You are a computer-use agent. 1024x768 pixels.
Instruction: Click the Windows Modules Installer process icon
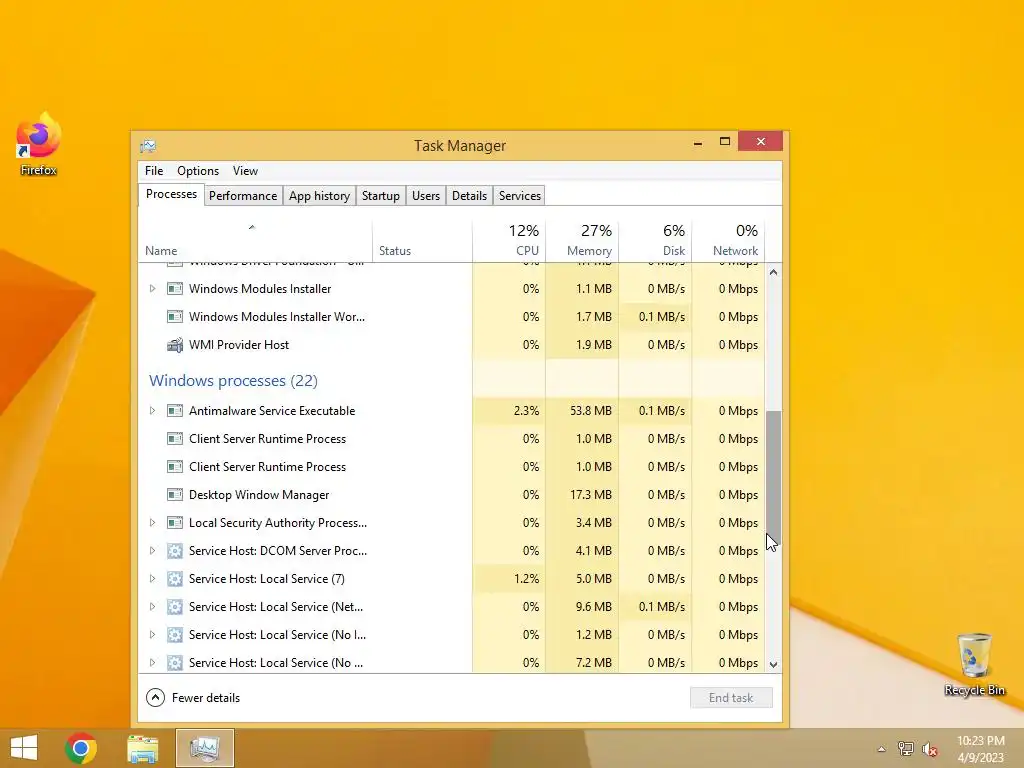pos(174,289)
